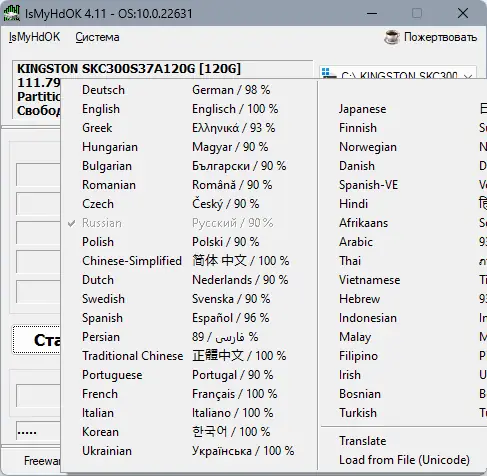Choose Vietnamese language

[403, 280]
